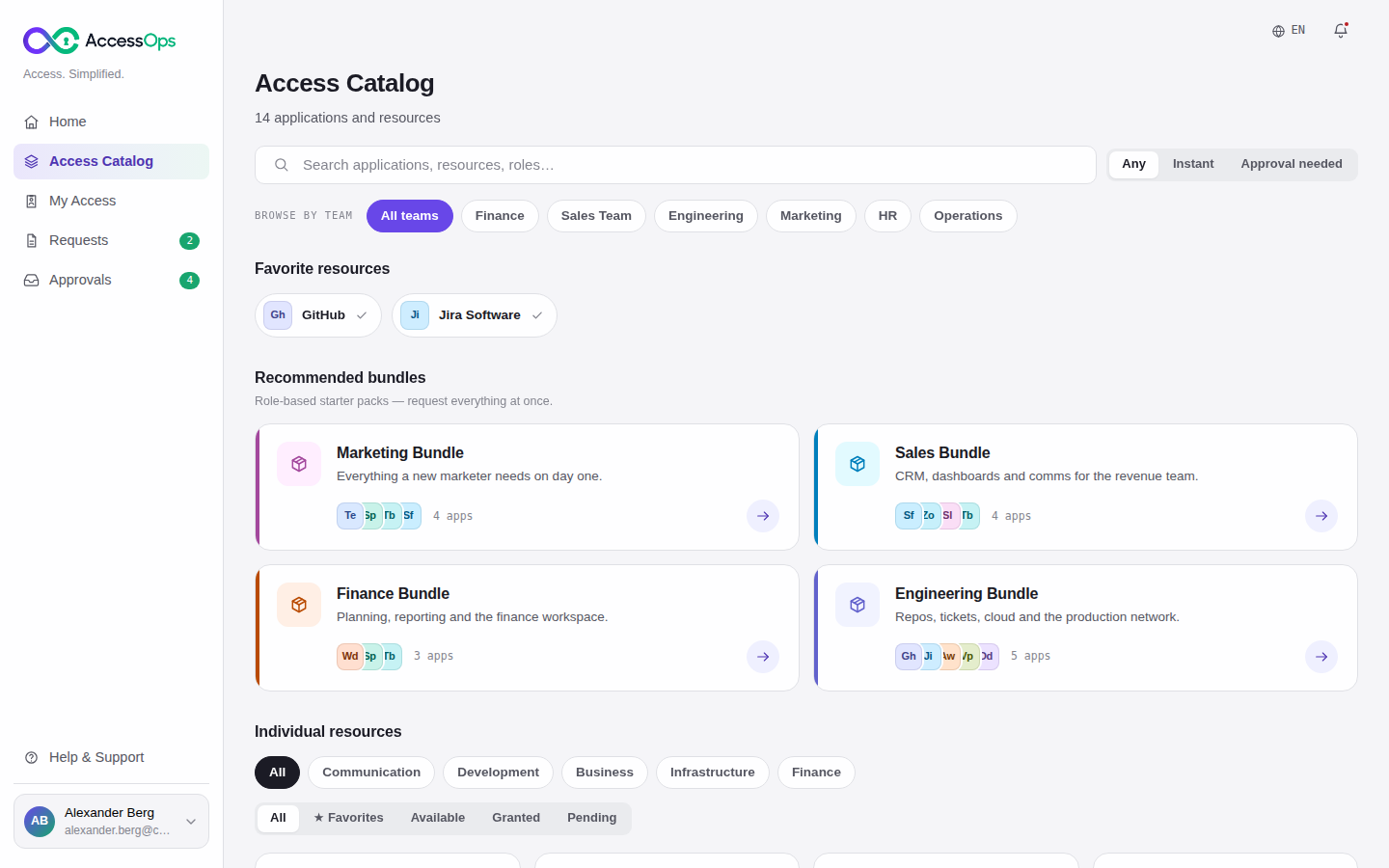Click the Finance Bundle box icon
The image size is (1389, 868).
click(x=299, y=605)
